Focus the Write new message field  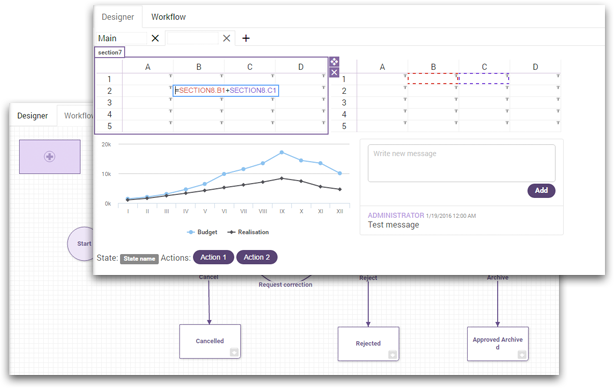[461, 163]
